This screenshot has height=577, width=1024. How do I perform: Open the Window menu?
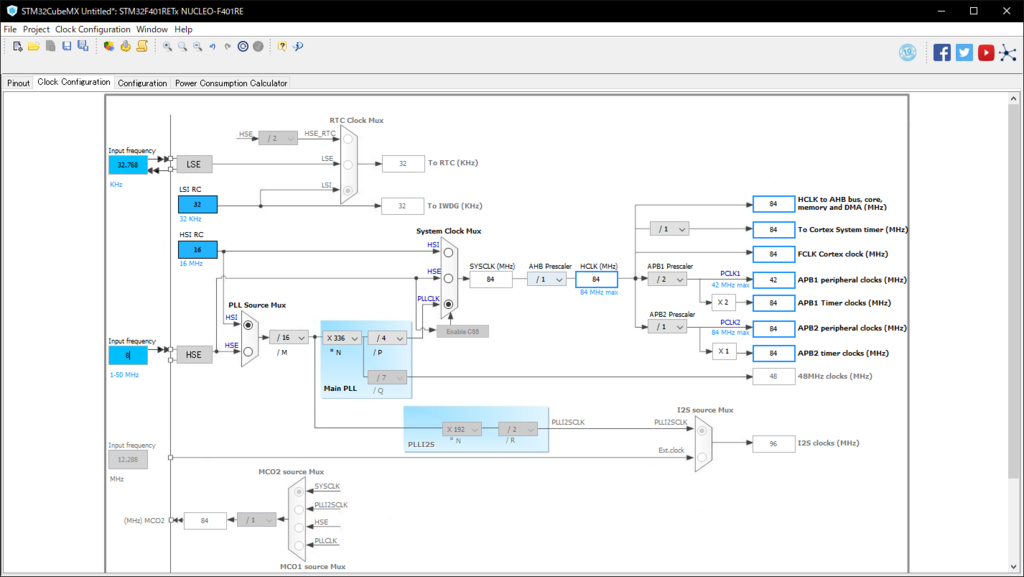pyautogui.click(x=152, y=29)
